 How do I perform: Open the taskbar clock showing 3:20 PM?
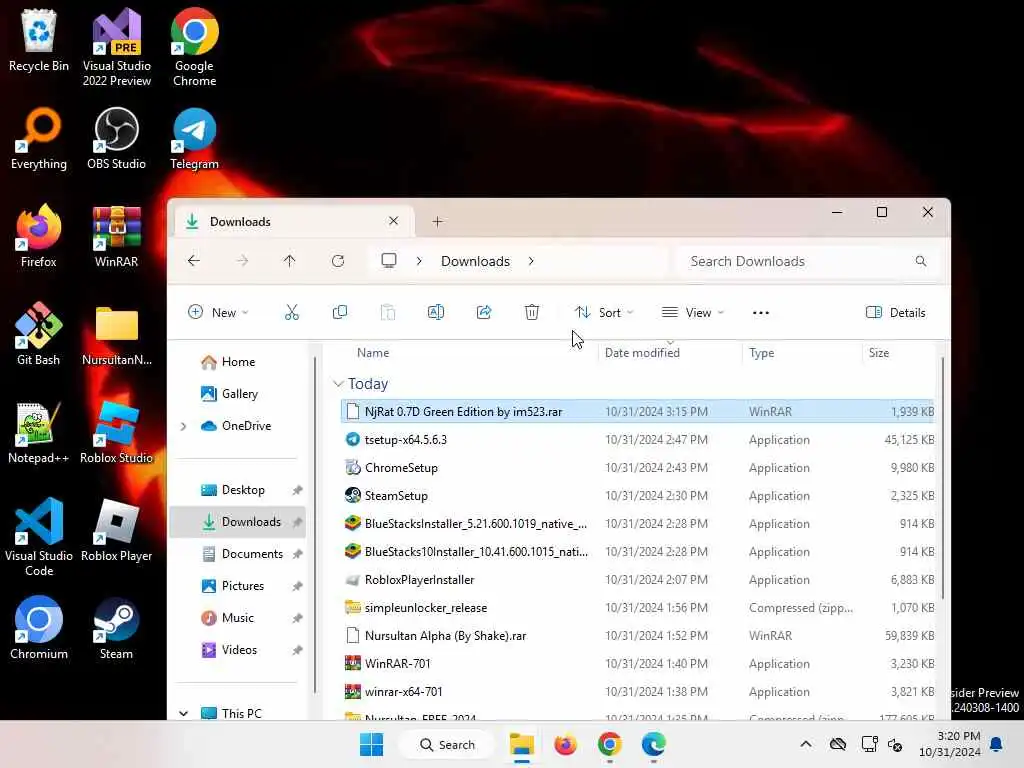point(950,744)
